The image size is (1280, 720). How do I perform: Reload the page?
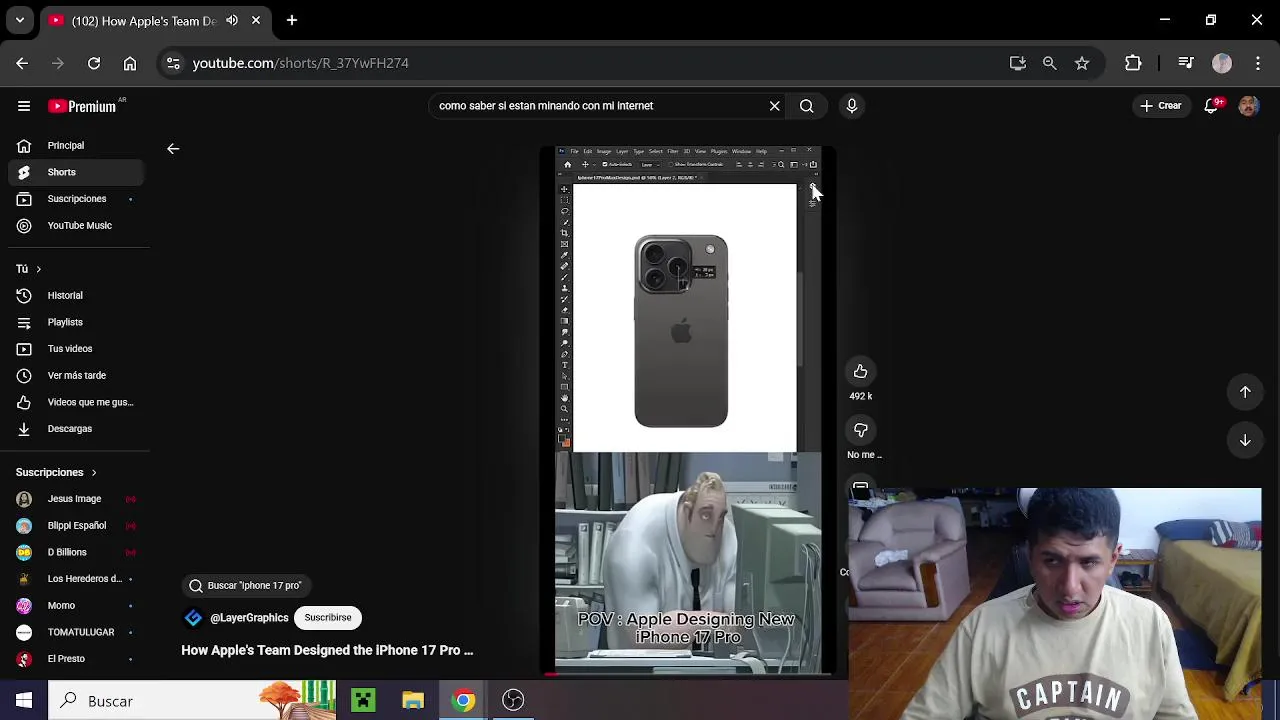click(94, 63)
